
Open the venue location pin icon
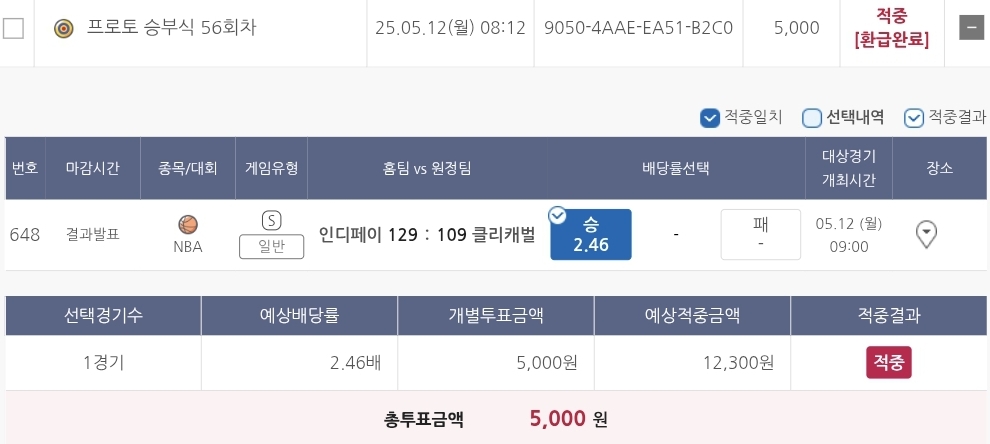(x=927, y=234)
